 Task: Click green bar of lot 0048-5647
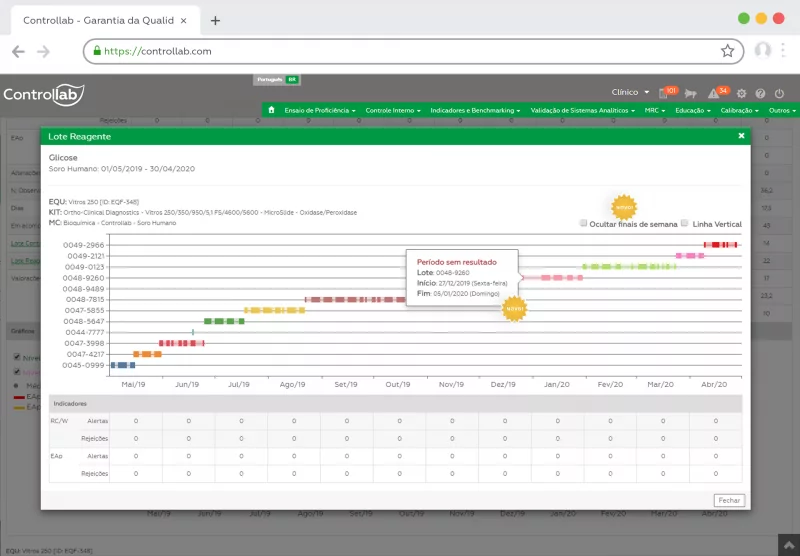pos(224,321)
